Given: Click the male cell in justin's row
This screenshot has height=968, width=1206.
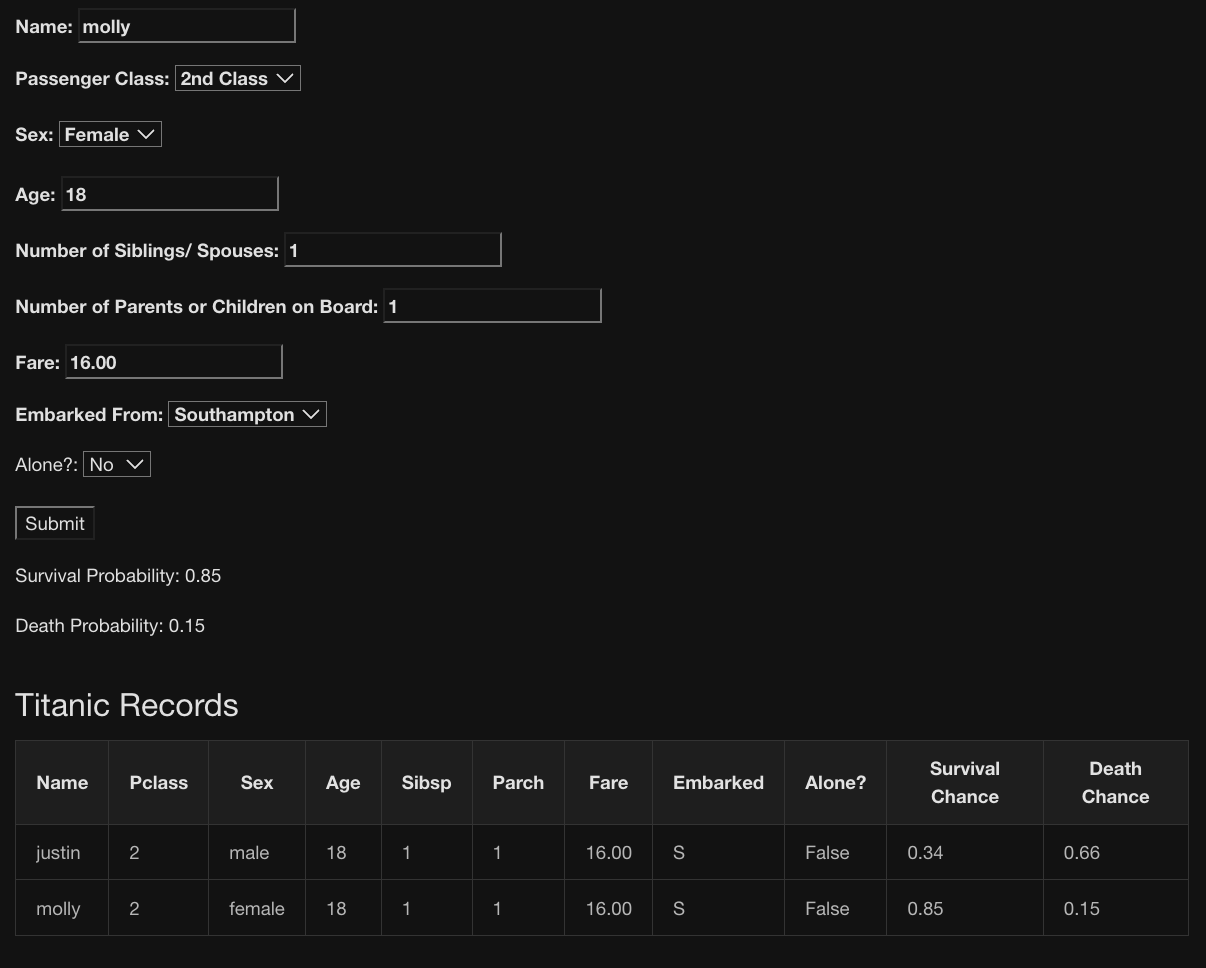Looking at the screenshot, I should (x=257, y=853).
